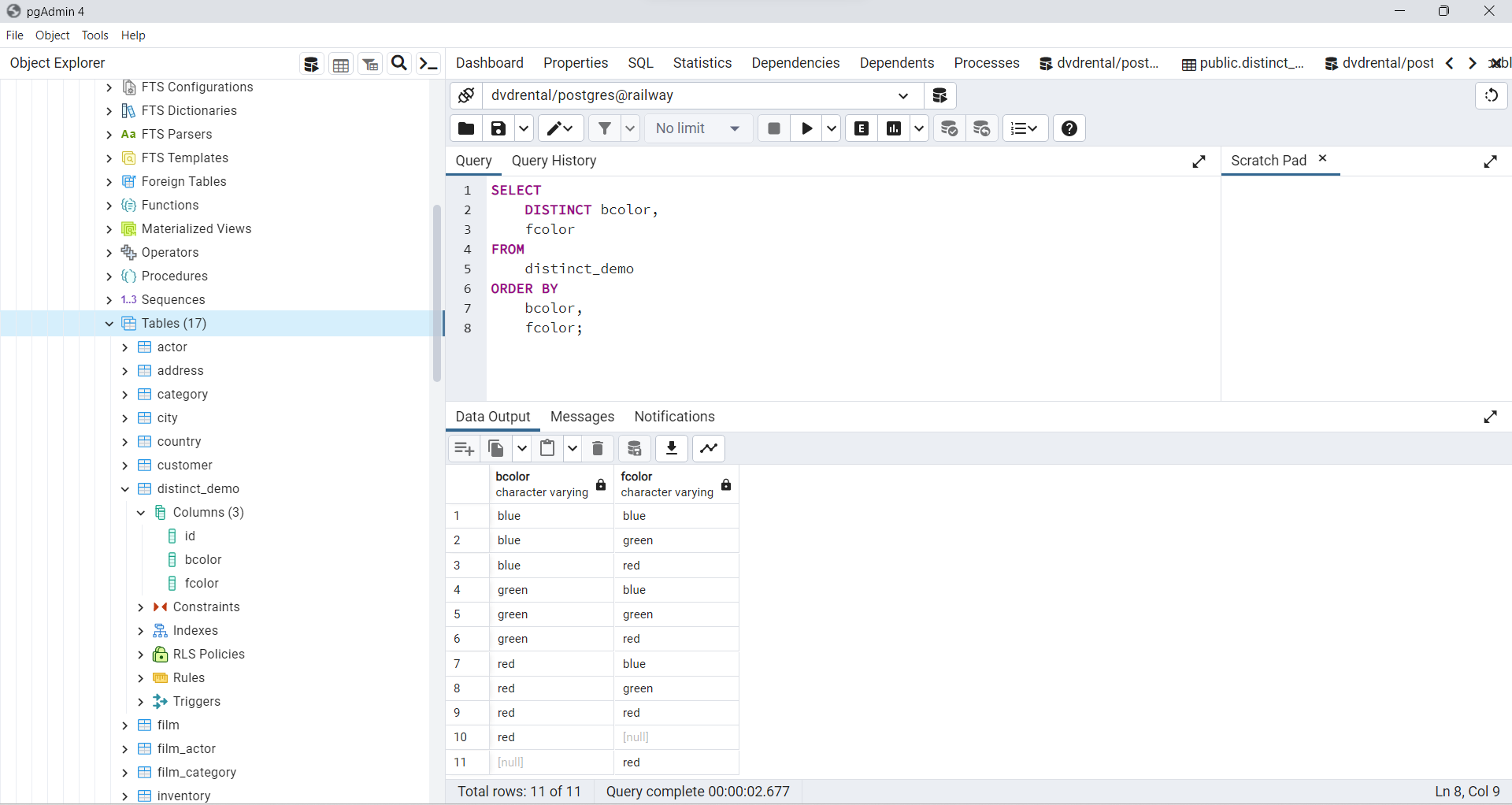1512x805 pixels.
Task: Click the Add row icon in Data Output
Action: (x=464, y=448)
